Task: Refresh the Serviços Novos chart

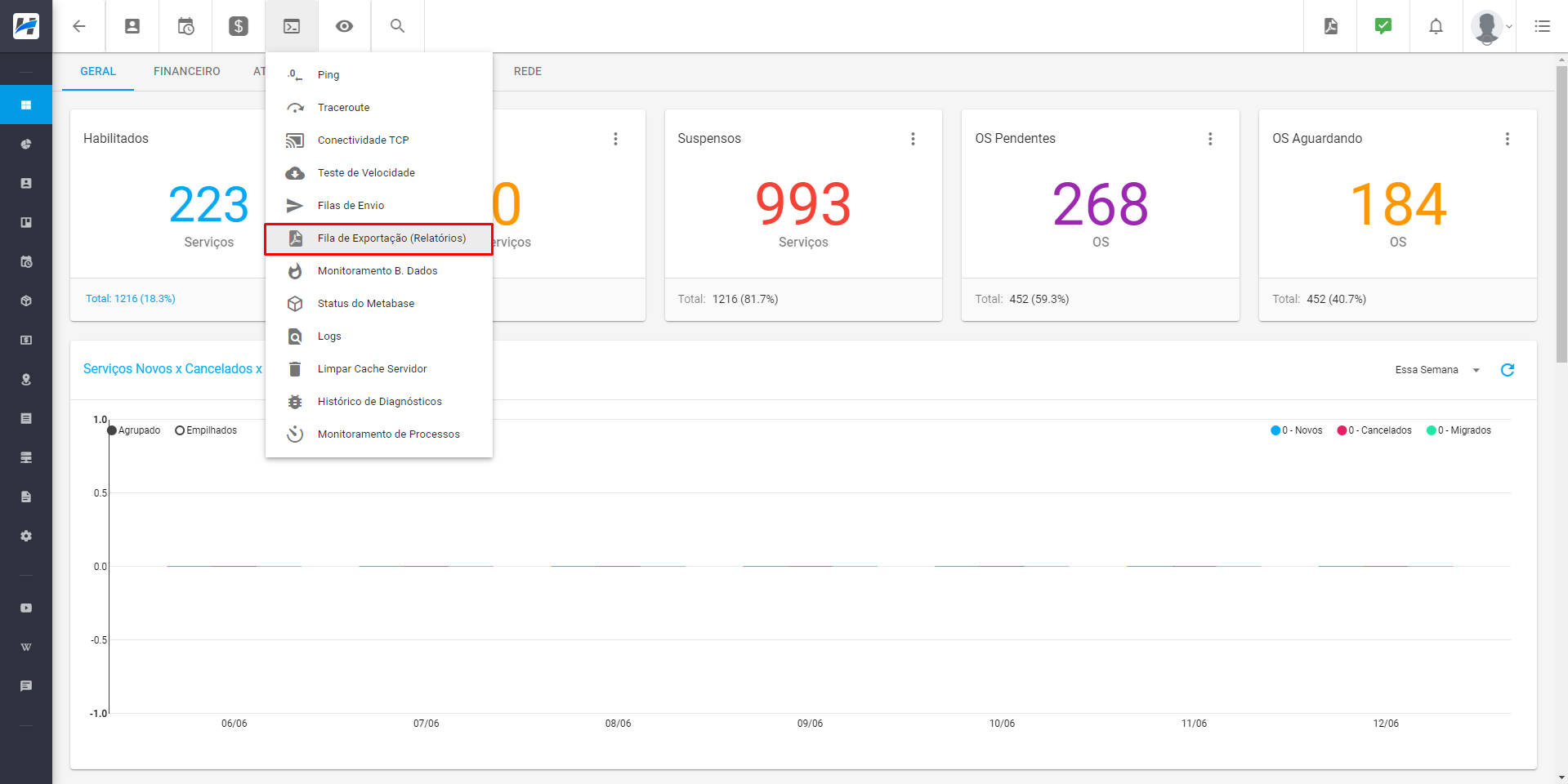Action: tap(1508, 370)
